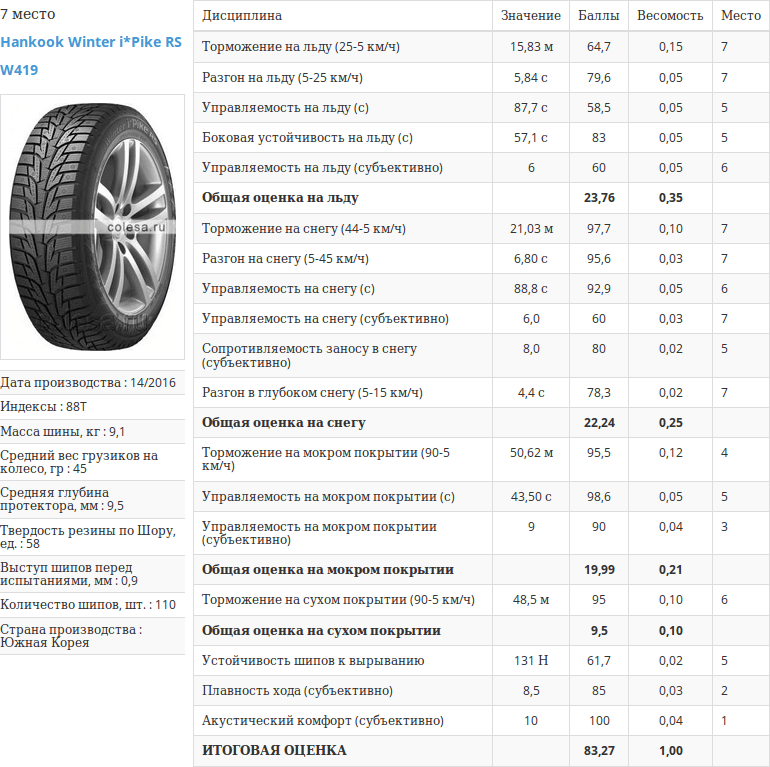Click the 'Общая оценка на мокром покрытии' row

pos(327,570)
